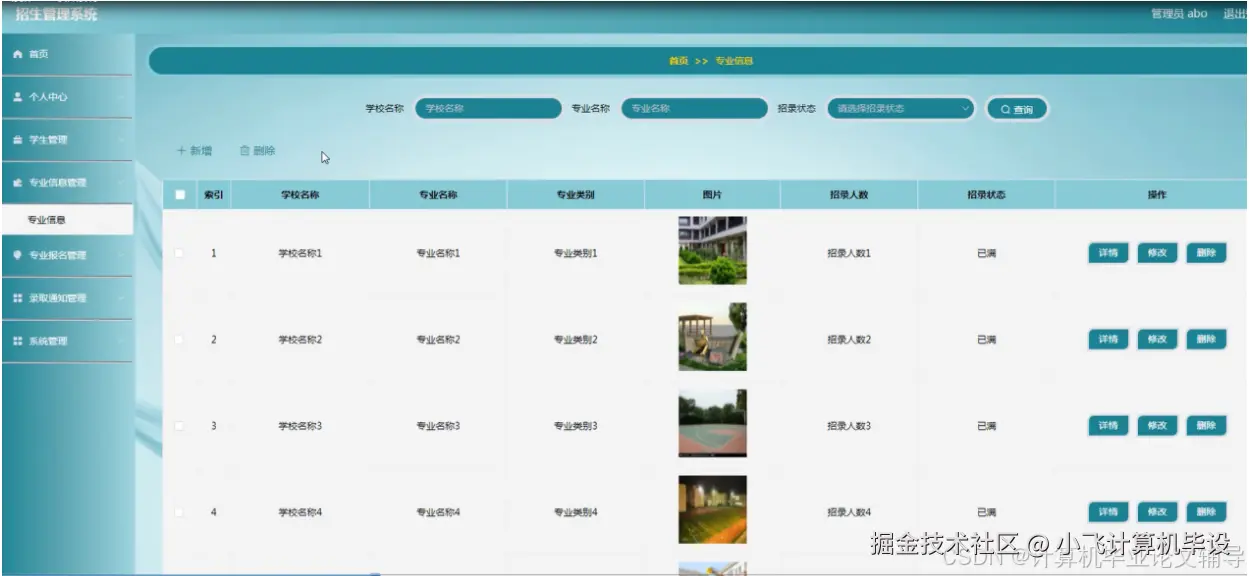The height and width of the screenshot is (576, 1249).
Task: Open 详情 for row 学校名称1
Action: [1108, 253]
